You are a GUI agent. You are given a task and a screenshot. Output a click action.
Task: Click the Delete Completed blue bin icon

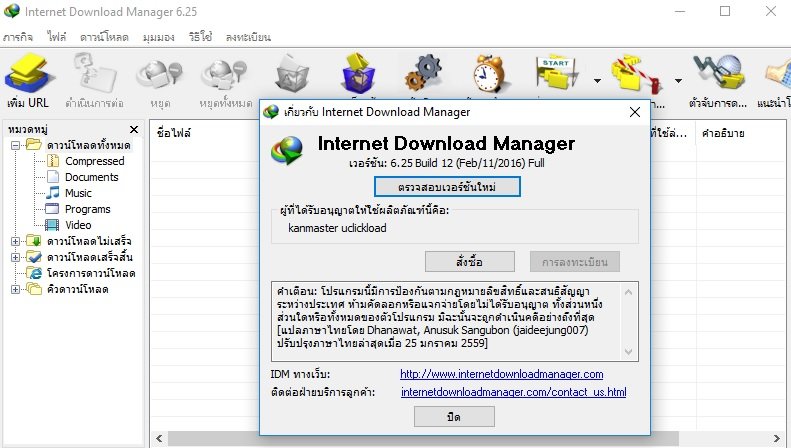(358, 74)
